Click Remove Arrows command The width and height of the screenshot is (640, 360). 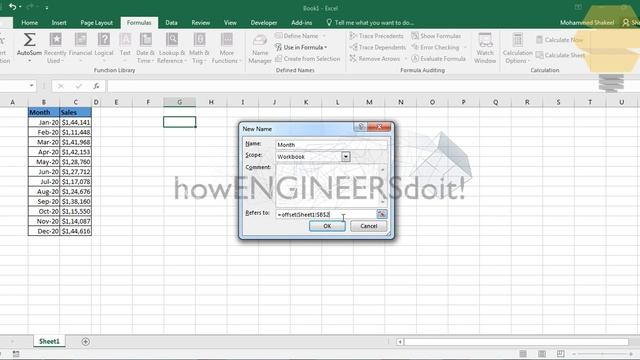tap(375, 59)
